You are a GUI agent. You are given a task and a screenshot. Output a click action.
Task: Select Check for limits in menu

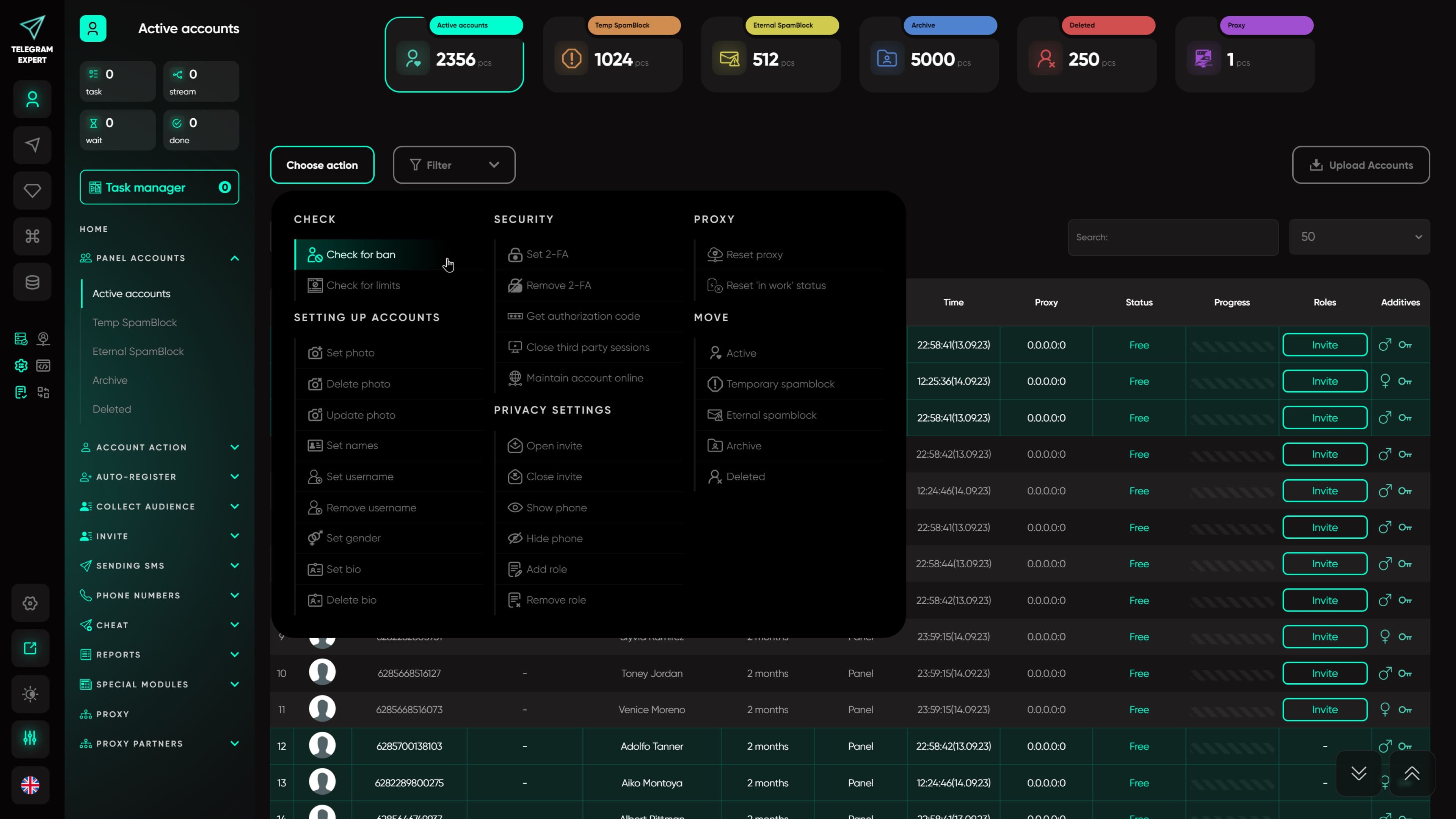363,286
